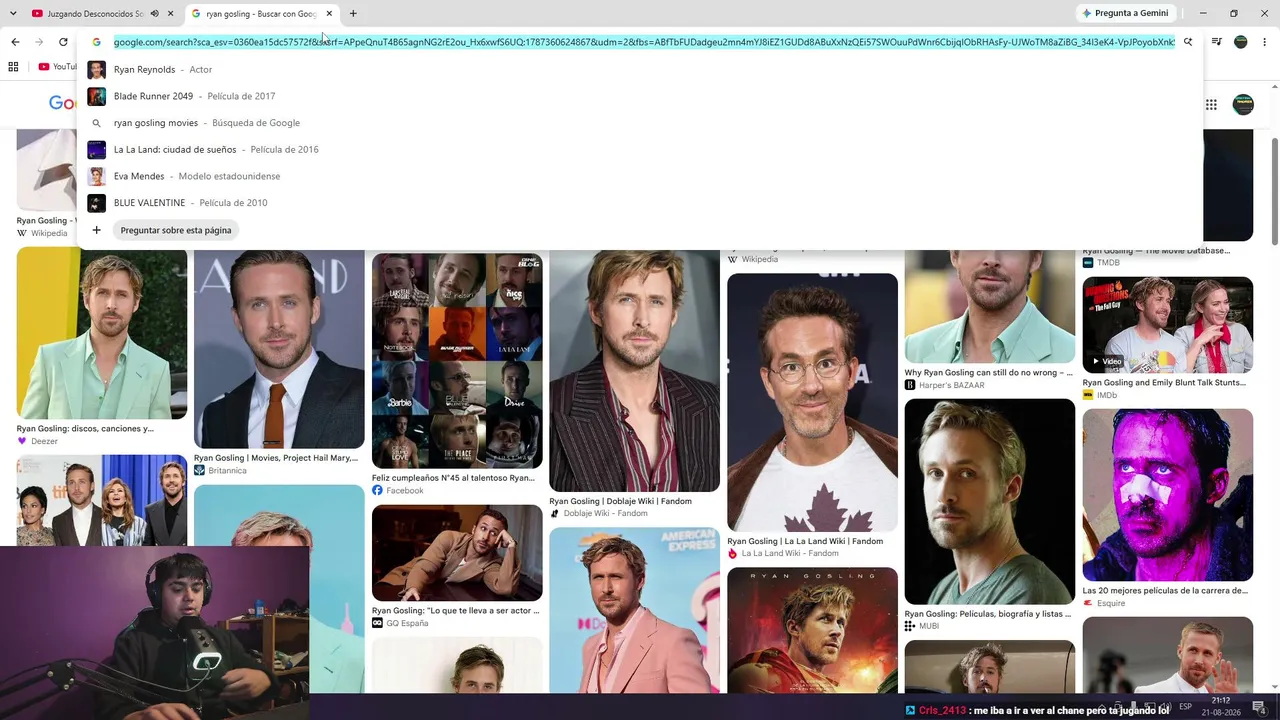This screenshot has width=1280, height=720.
Task: Open the YouTube bookmark
Action: [x=56, y=67]
